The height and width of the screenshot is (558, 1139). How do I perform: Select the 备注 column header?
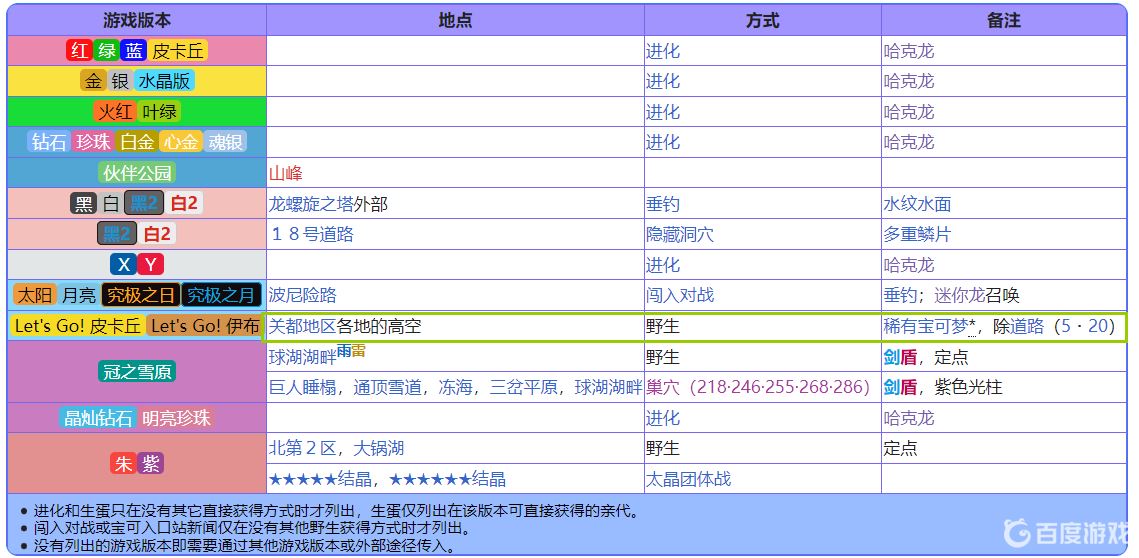tap(1004, 20)
